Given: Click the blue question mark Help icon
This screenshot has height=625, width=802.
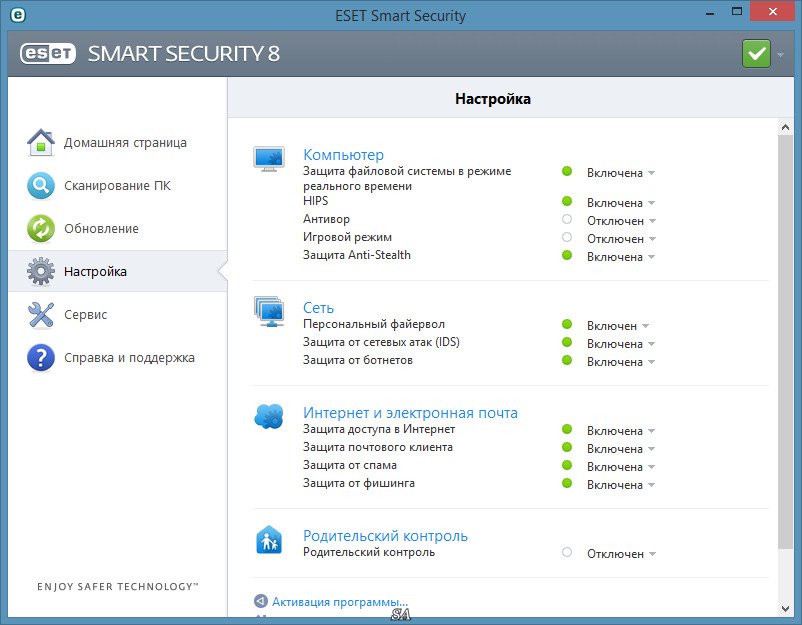Looking at the screenshot, I should tap(41, 357).
